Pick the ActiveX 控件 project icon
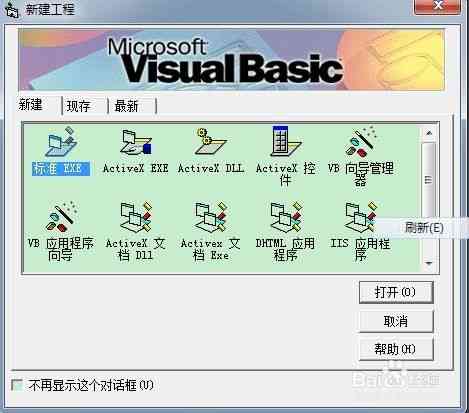The height and width of the screenshot is (413, 469). click(286, 141)
